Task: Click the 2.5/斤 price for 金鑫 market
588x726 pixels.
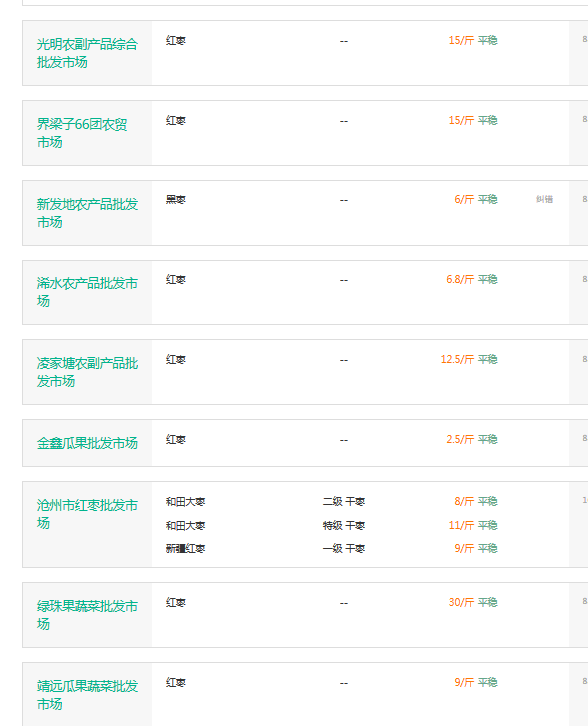Action: pos(460,439)
